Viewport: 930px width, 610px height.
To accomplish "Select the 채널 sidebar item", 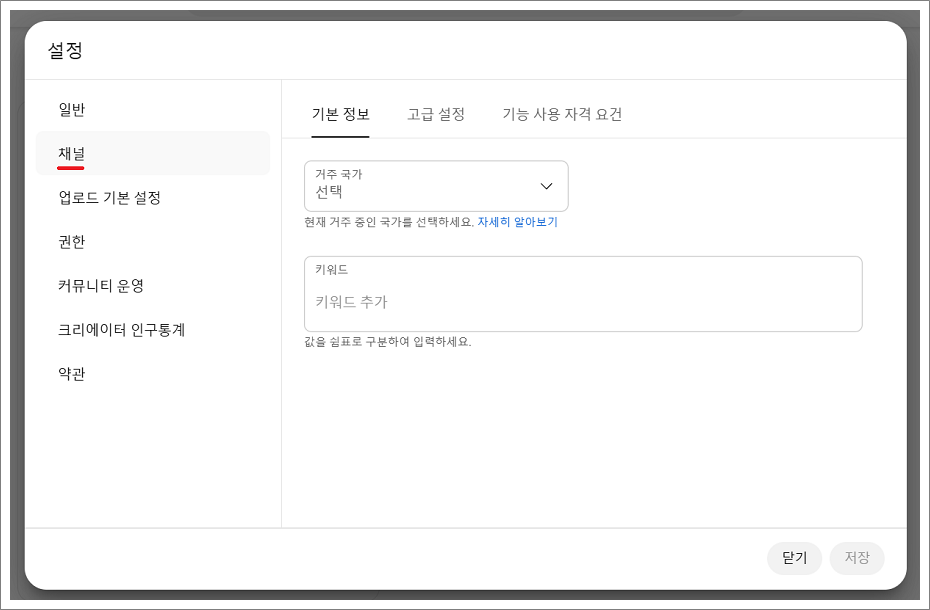I will click(152, 153).
